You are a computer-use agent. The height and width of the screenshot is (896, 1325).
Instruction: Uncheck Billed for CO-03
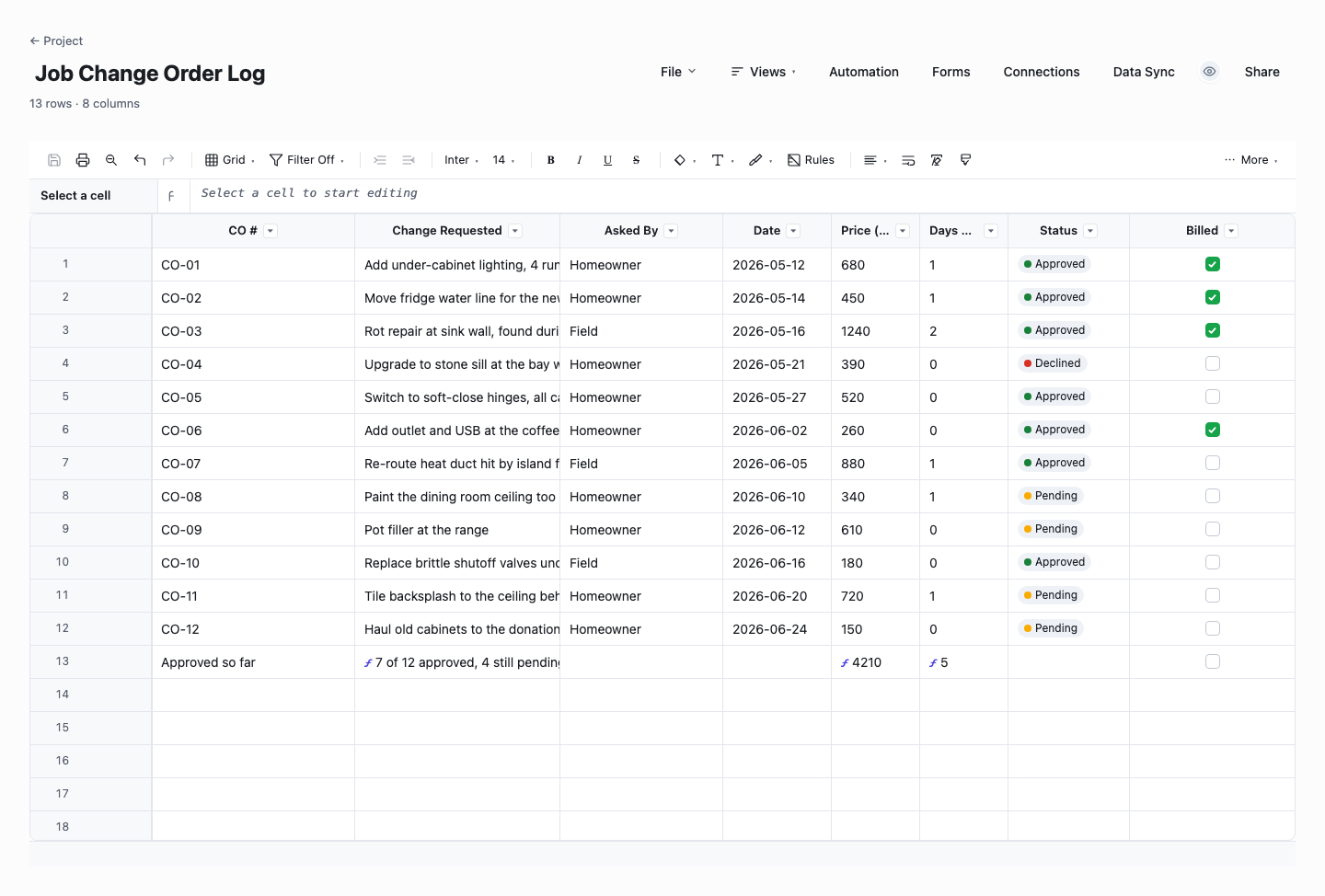coord(1213,330)
